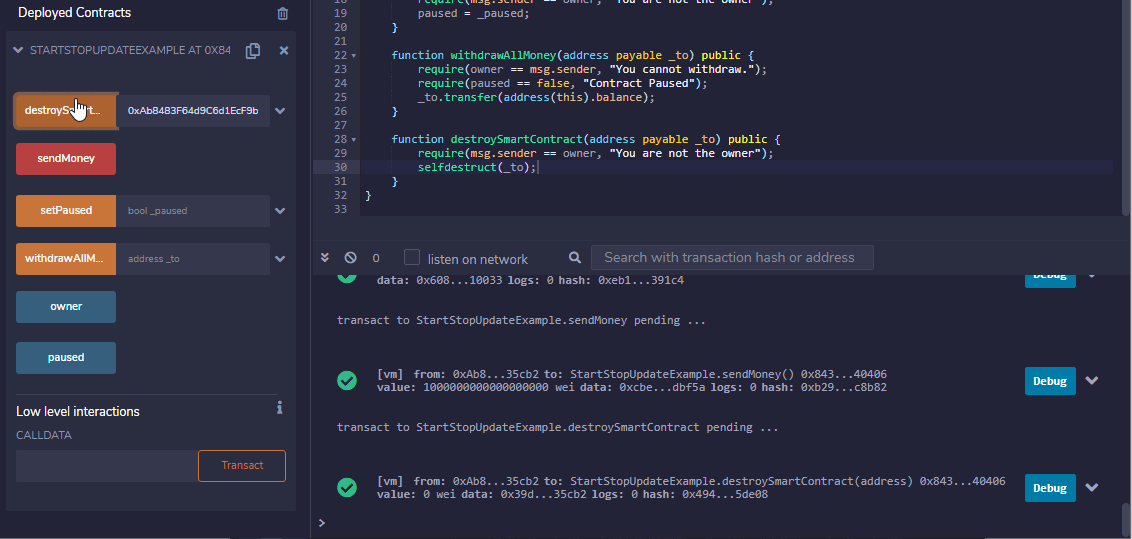The width and height of the screenshot is (1132, 539).
Task: Collapse the terminal with double chevron
Action: 325,258
